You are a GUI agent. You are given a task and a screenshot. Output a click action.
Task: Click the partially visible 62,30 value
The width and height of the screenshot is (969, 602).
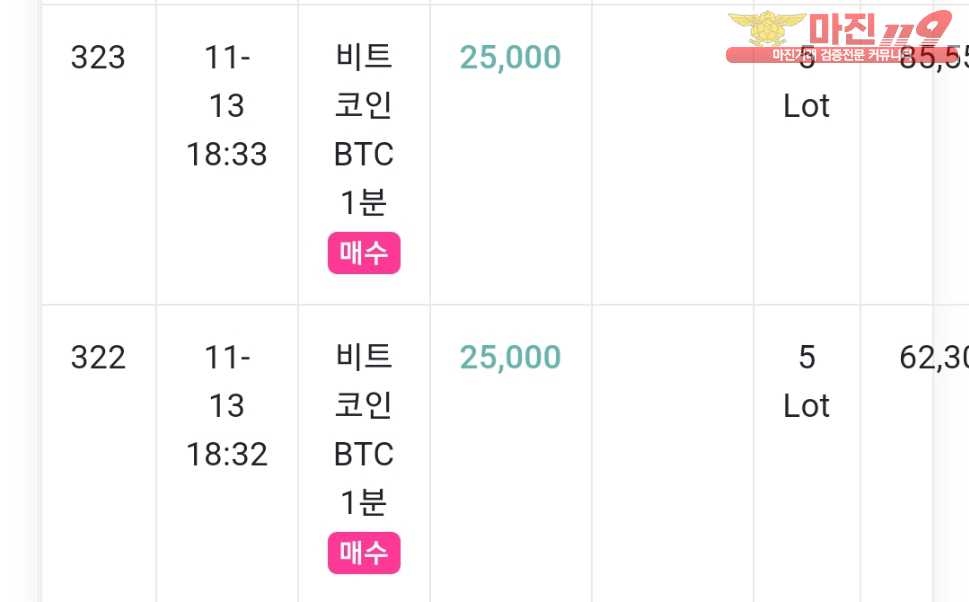(x=934, y=357)
